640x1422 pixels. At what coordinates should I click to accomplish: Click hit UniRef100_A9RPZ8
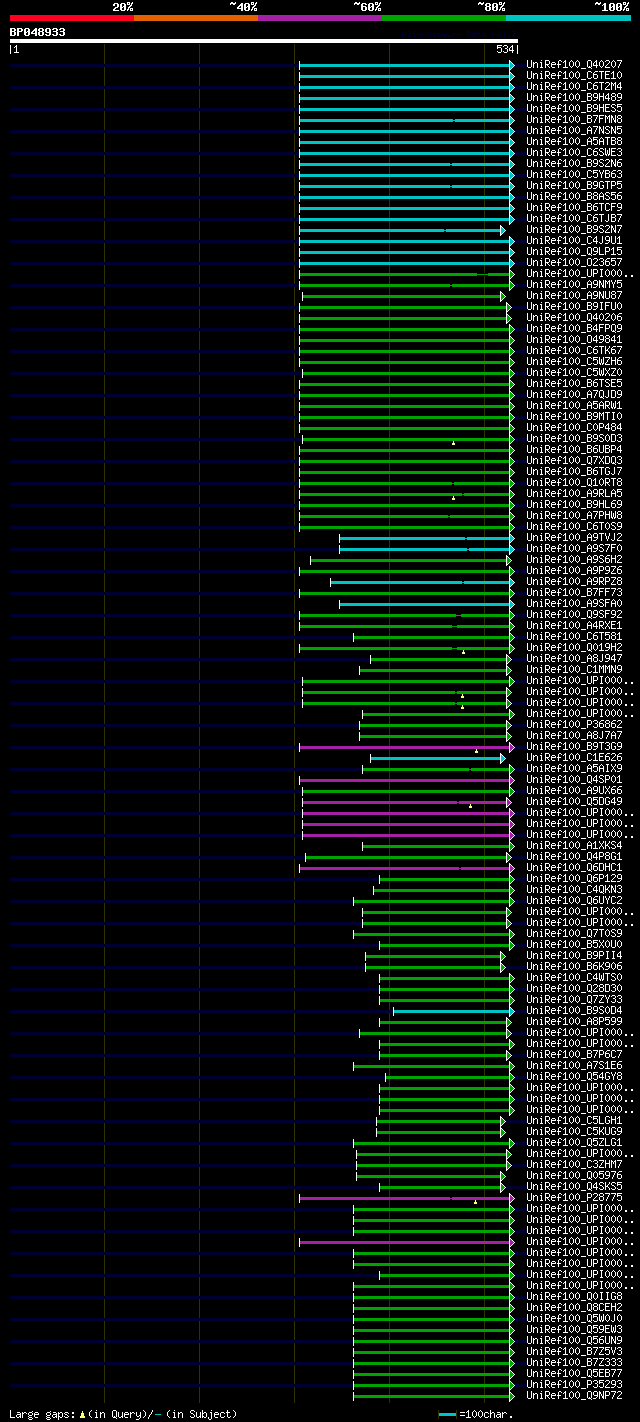574,581
